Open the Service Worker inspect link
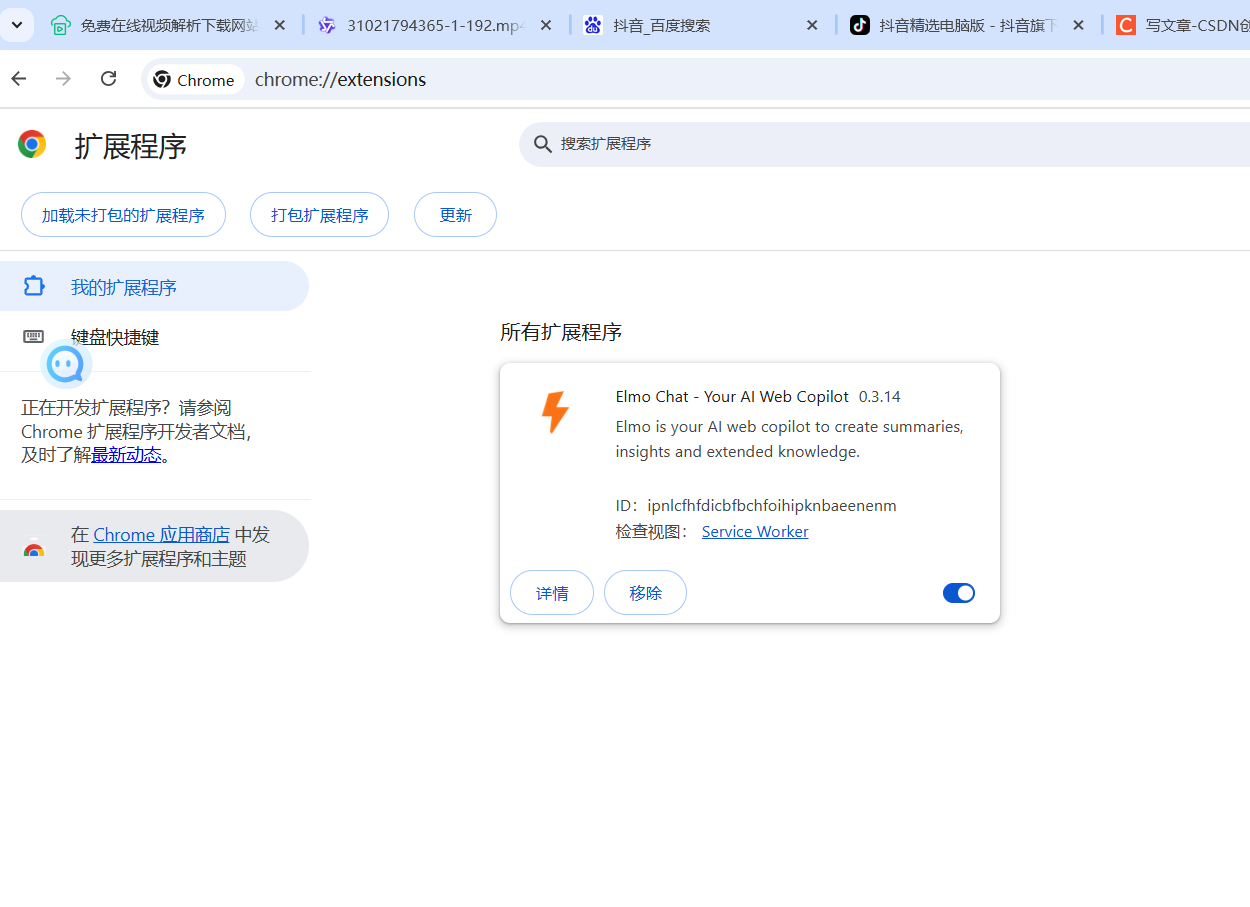This screenshot has height=907, width=1250. click(755, 532)
